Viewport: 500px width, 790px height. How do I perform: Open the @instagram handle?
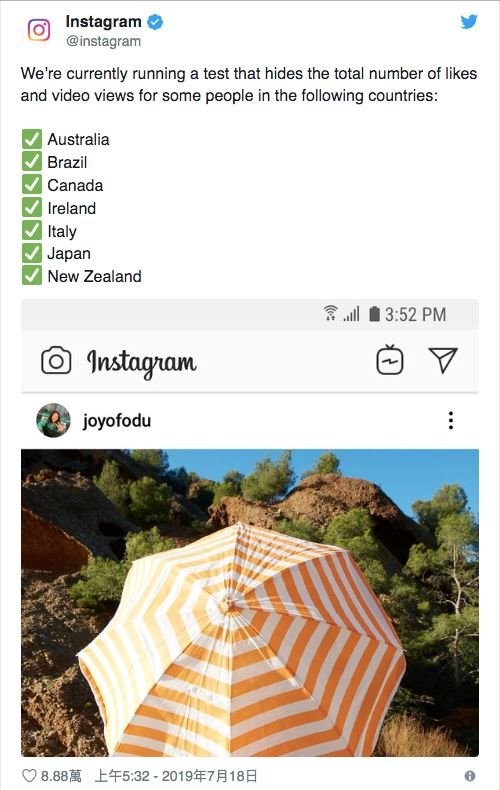tap(103, 41)
